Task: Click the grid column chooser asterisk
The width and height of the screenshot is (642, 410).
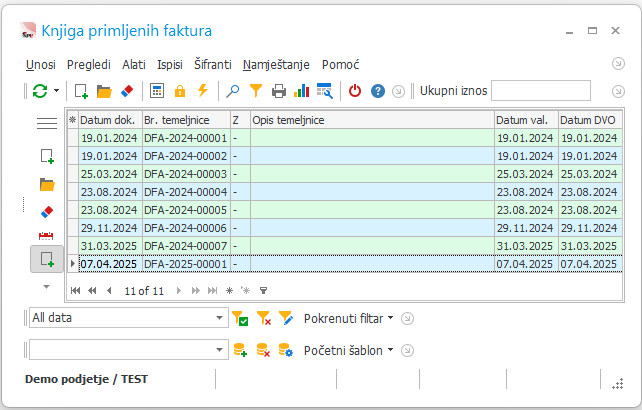Action: pos(72,120)
